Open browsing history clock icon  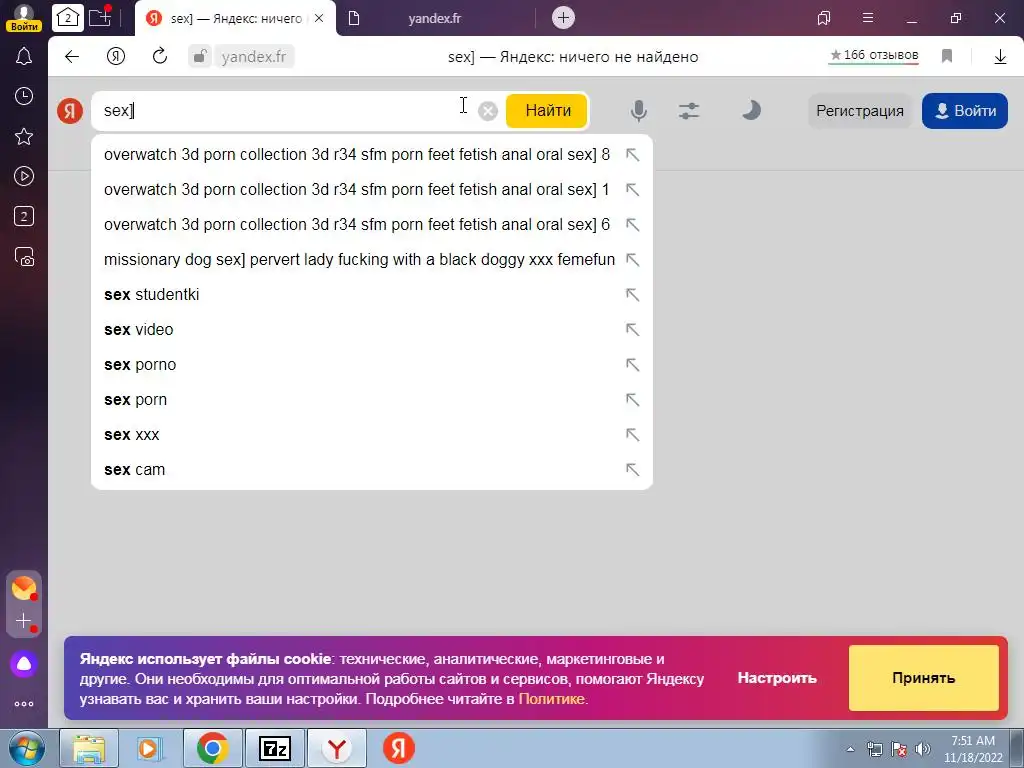(24, 96)
